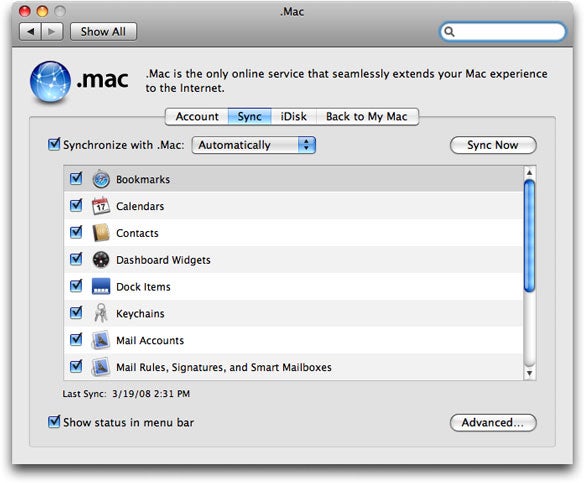
Task: Disable Synchronize with .Mac checkbox
Action: point(54,144)
